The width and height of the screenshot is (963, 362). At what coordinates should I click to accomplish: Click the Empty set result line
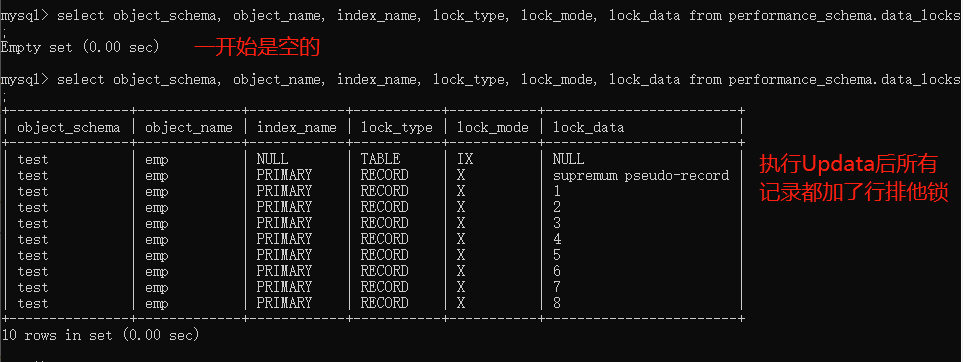click(80, 47)
